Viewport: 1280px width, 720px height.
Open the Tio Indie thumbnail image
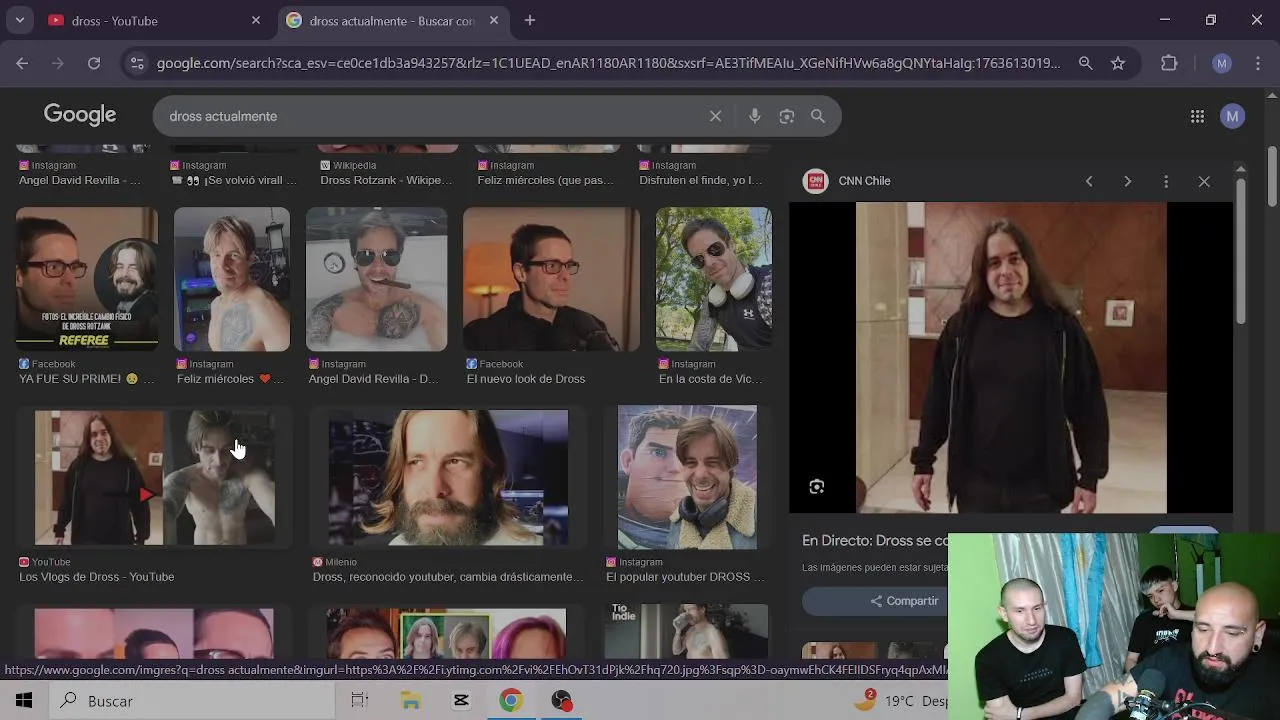pyautogui.click(x=687, y=631)
